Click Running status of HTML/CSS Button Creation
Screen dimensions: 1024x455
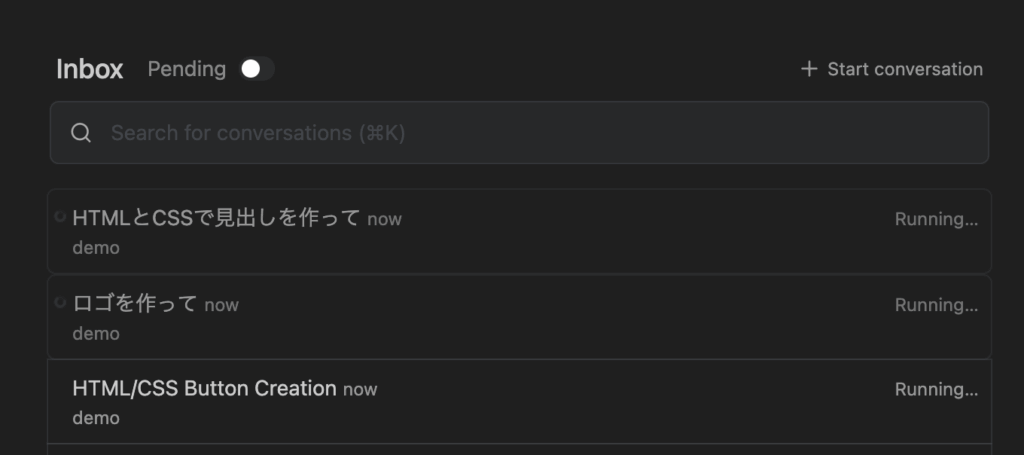(936, 389)
